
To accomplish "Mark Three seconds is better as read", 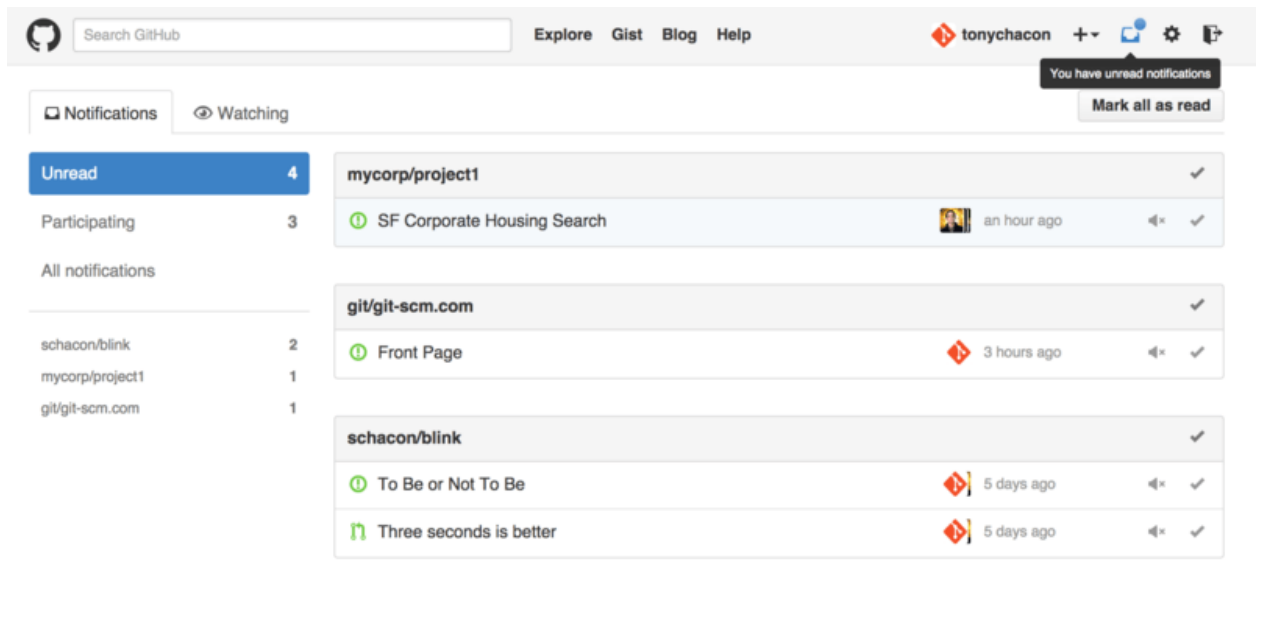I will 1197,532.
